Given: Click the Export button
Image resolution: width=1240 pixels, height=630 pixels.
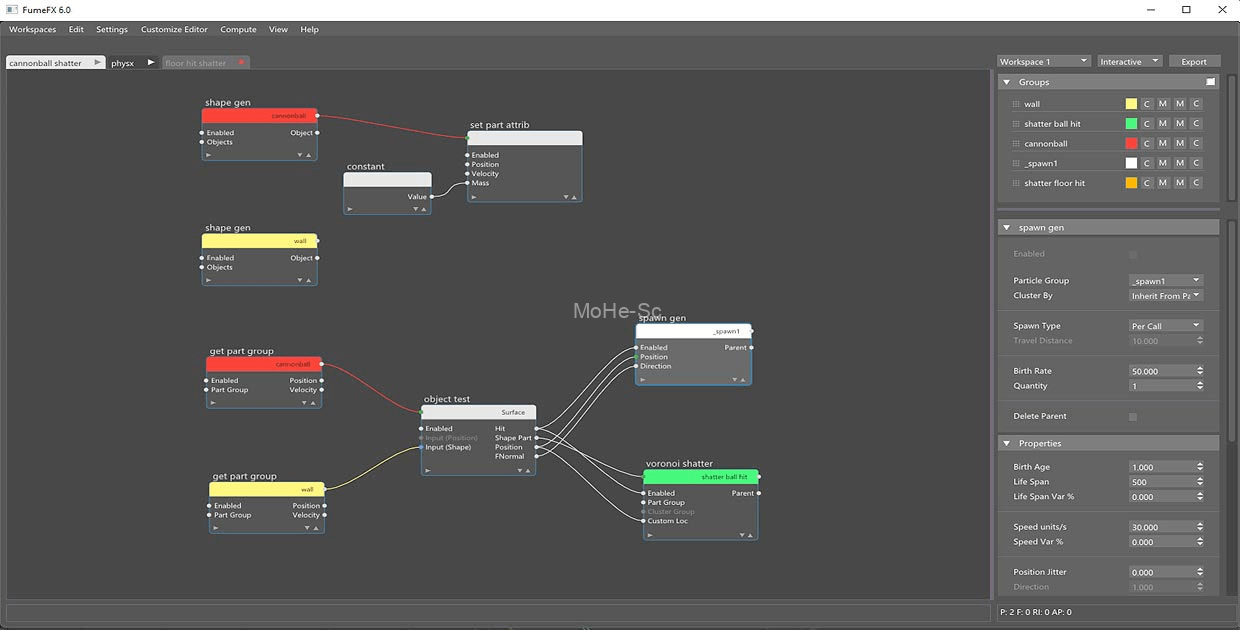Looking at the screenshot, I should tap(1193, 62).
